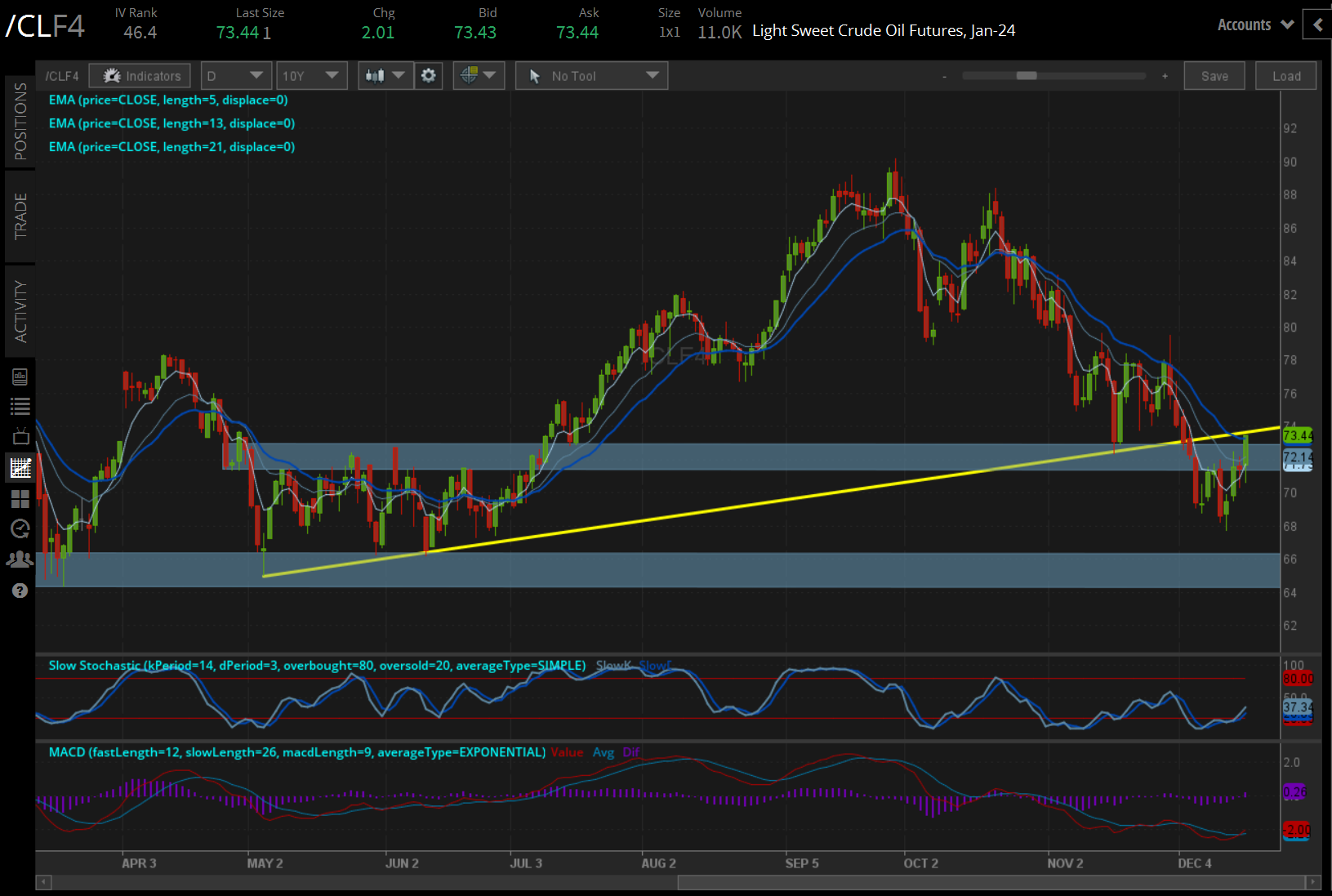Viewport: 1332px width, 896px height.
Task: Switch to the TRADE tab
Action: pyautogui.click(x=20, y=216)
